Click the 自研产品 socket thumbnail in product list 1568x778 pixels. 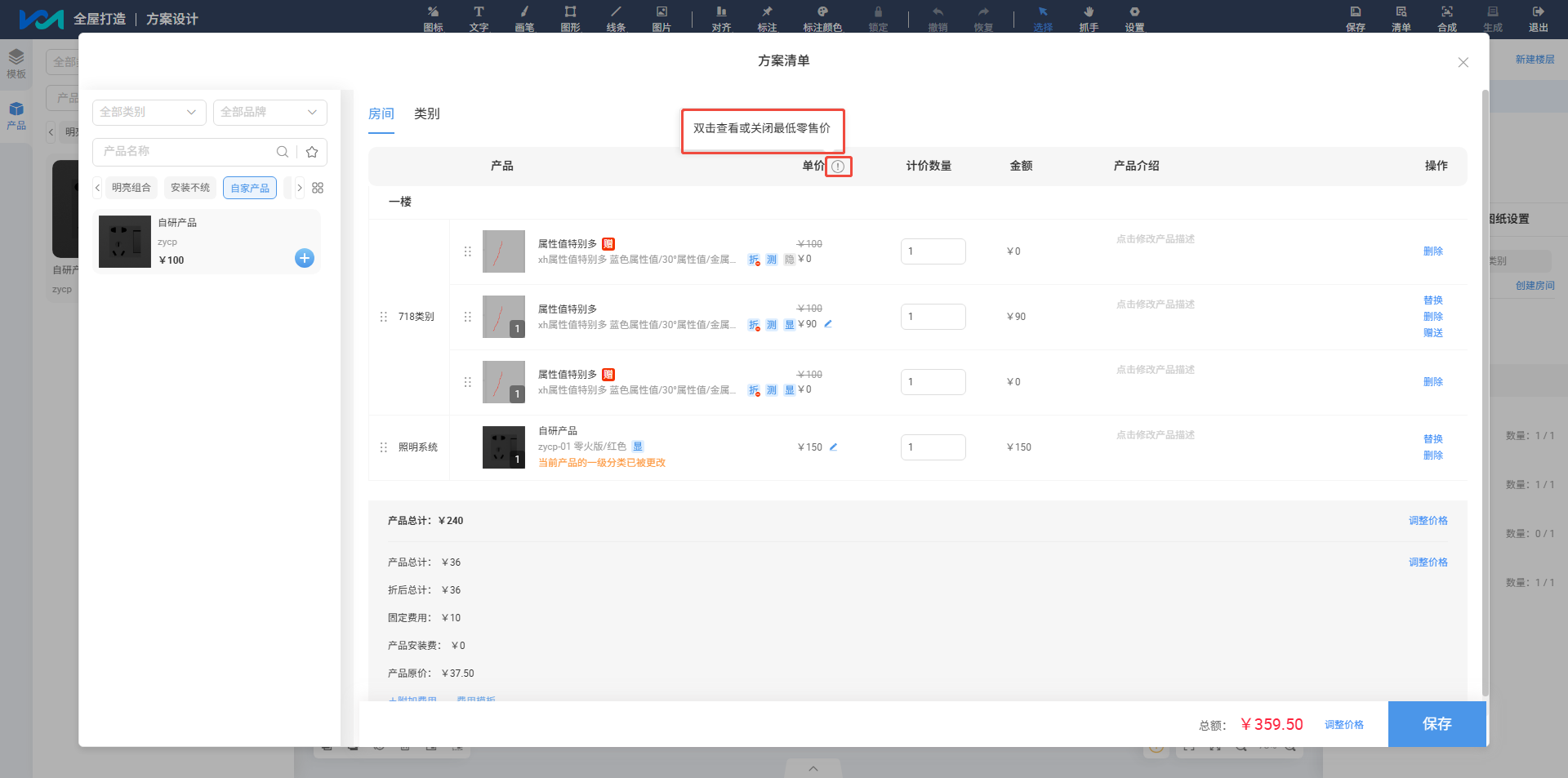tap(125, 242)
